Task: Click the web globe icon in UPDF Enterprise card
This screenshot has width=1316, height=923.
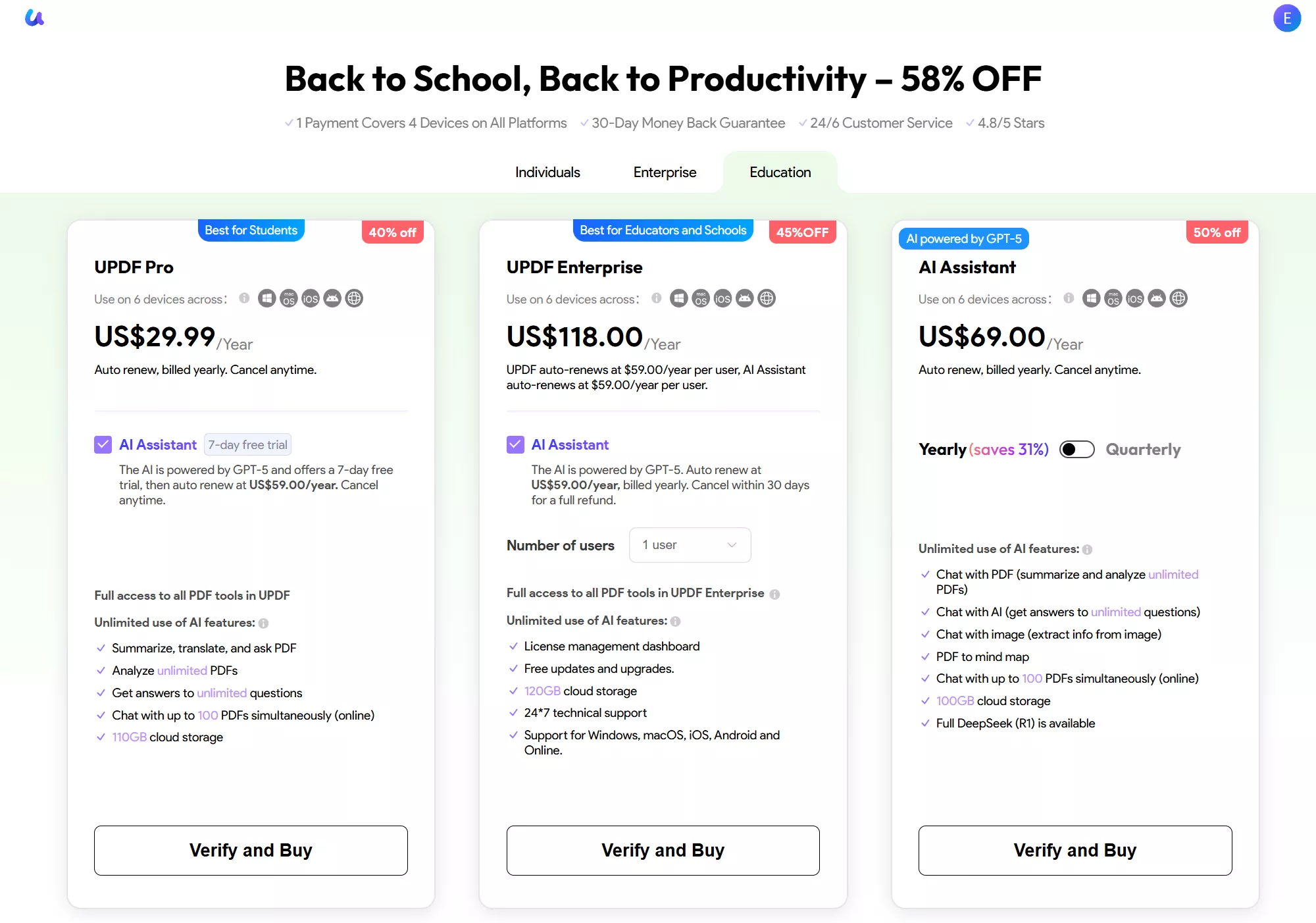Action: [x=767, y=299]
